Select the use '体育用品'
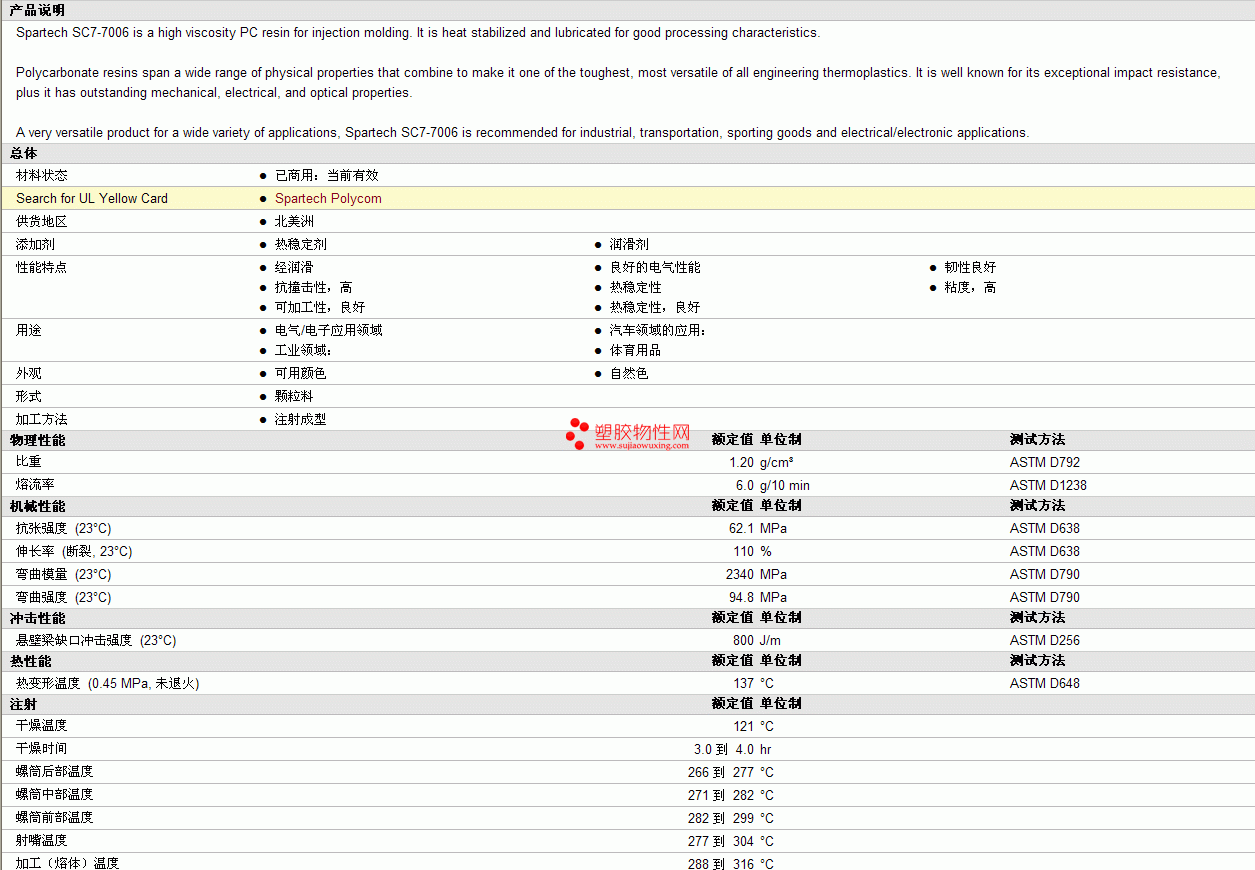The image size is (1255, 870). click(x=636, y=350)
